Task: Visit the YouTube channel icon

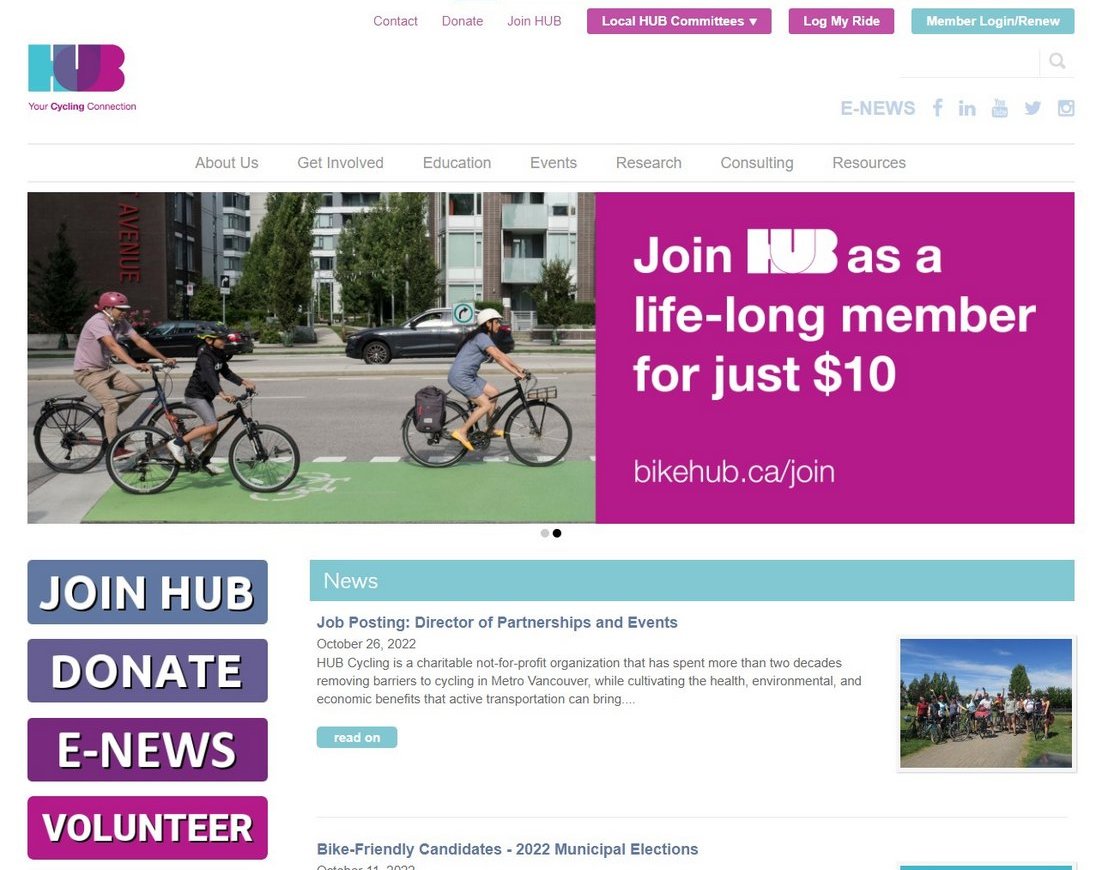Action: 999,108
